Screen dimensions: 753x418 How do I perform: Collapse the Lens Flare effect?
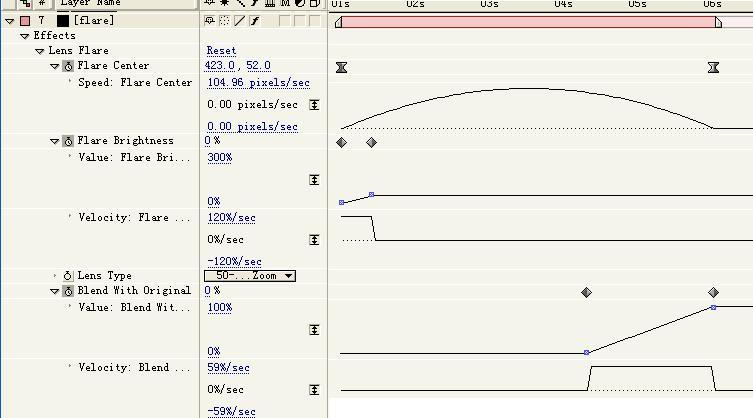click(x=39, y=51)
